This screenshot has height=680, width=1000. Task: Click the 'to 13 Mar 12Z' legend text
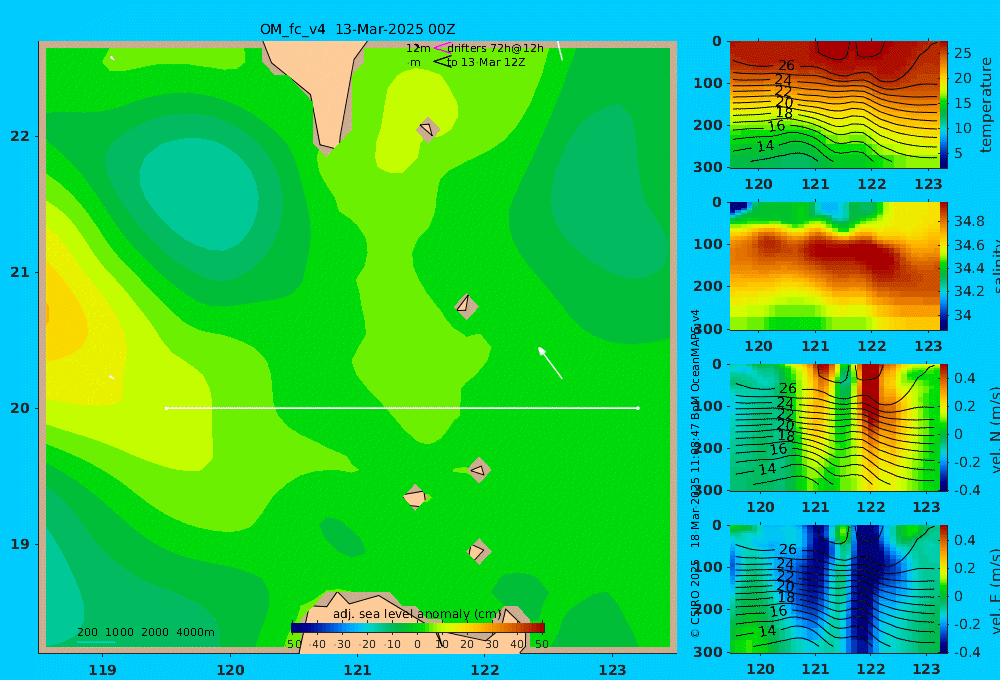click(x=486, y=63)
